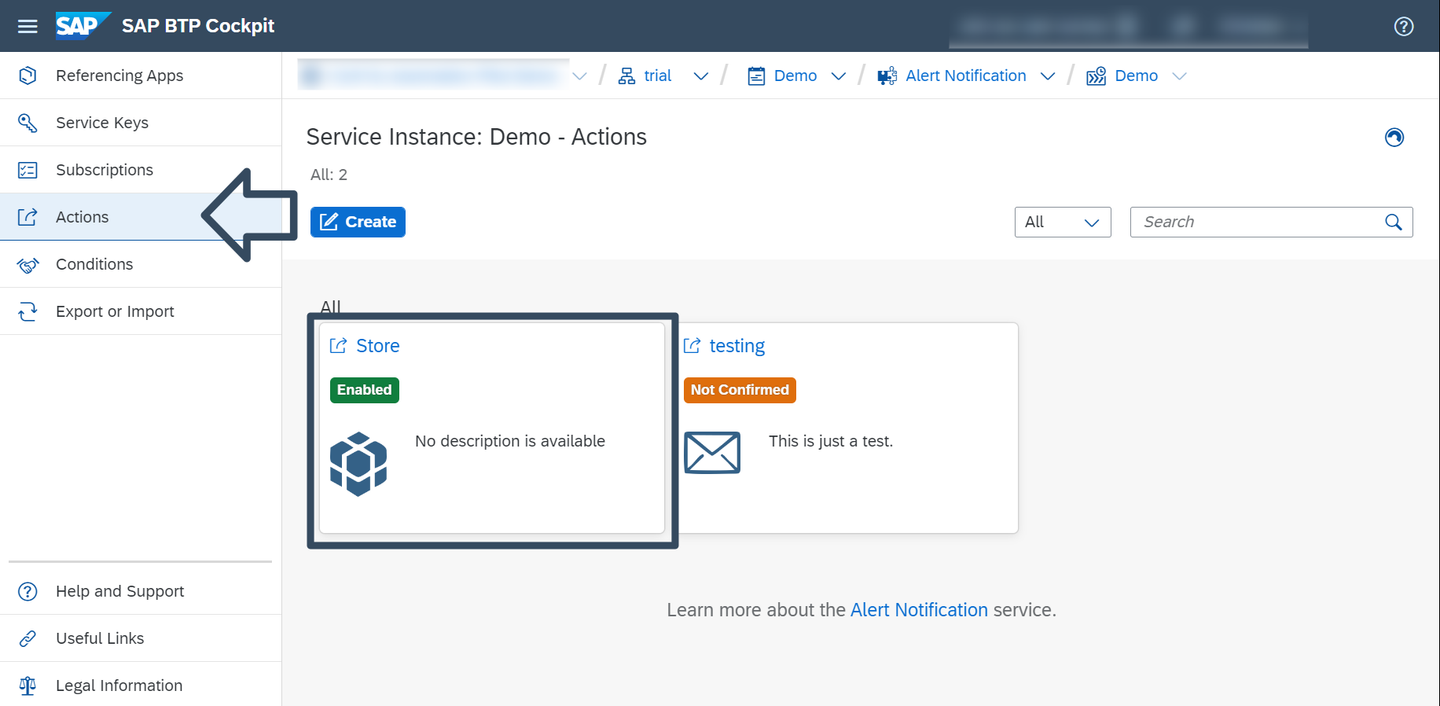Expand the blurred global account breadcrumb dropdown

tap(579, 76)
